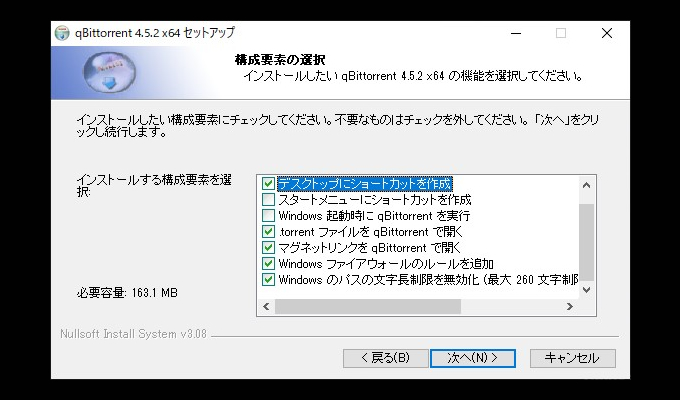Toggle .torrent ファイルを qBittorrent で開く checkbox
680x400 pixels.
(x=268, y=232)
